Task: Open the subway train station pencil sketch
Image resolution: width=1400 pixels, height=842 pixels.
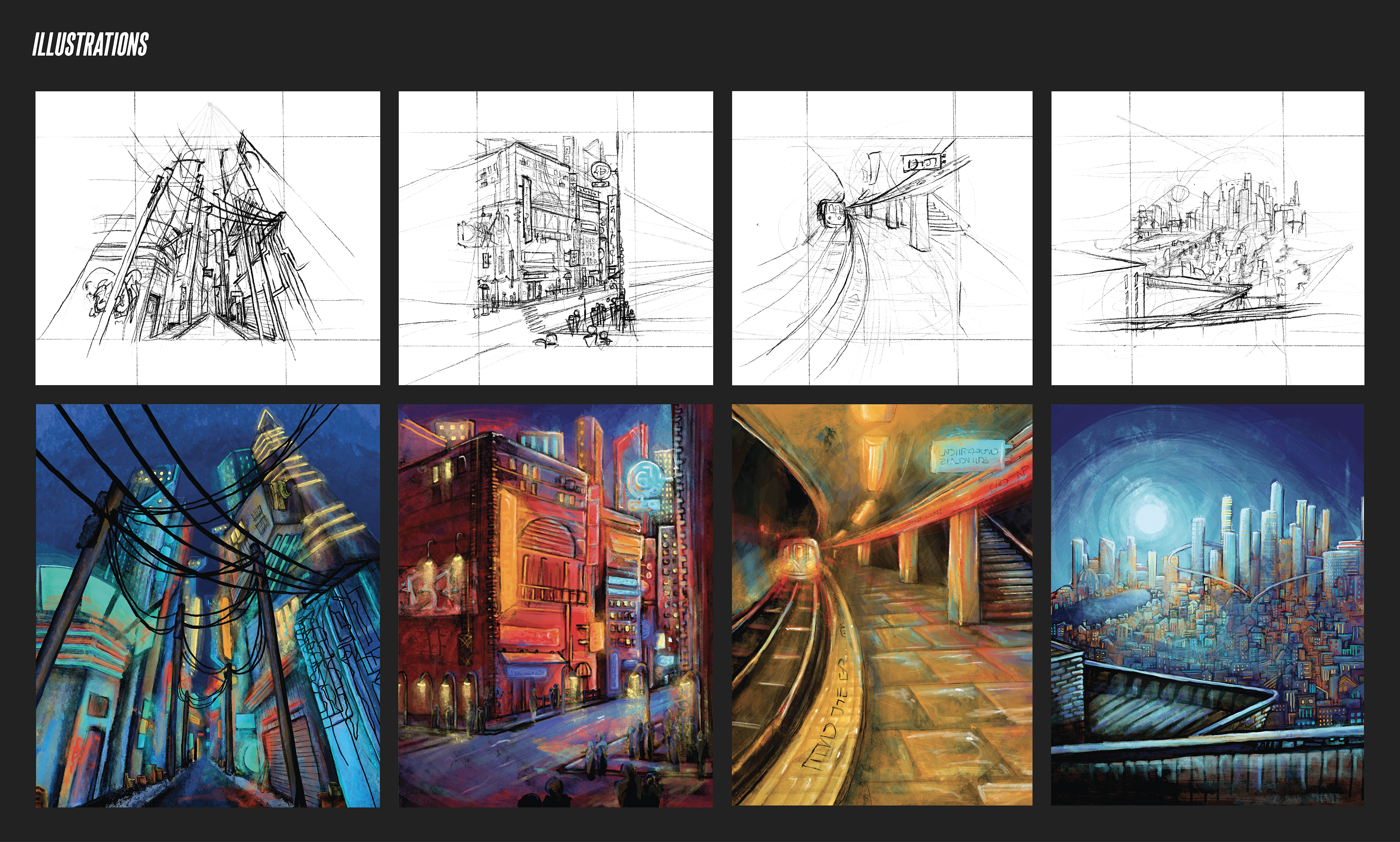Action: (x=882, y=238)
